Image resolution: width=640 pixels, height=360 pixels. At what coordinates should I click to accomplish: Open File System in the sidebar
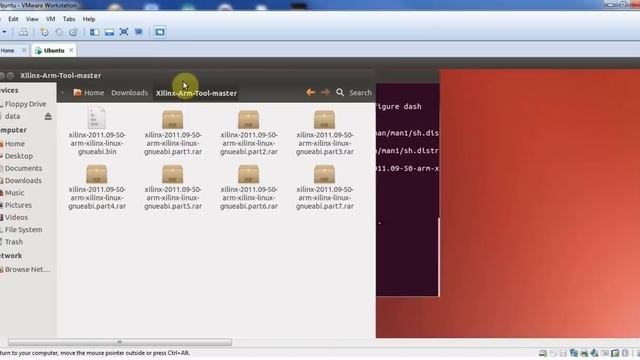(x=23, y=229)
